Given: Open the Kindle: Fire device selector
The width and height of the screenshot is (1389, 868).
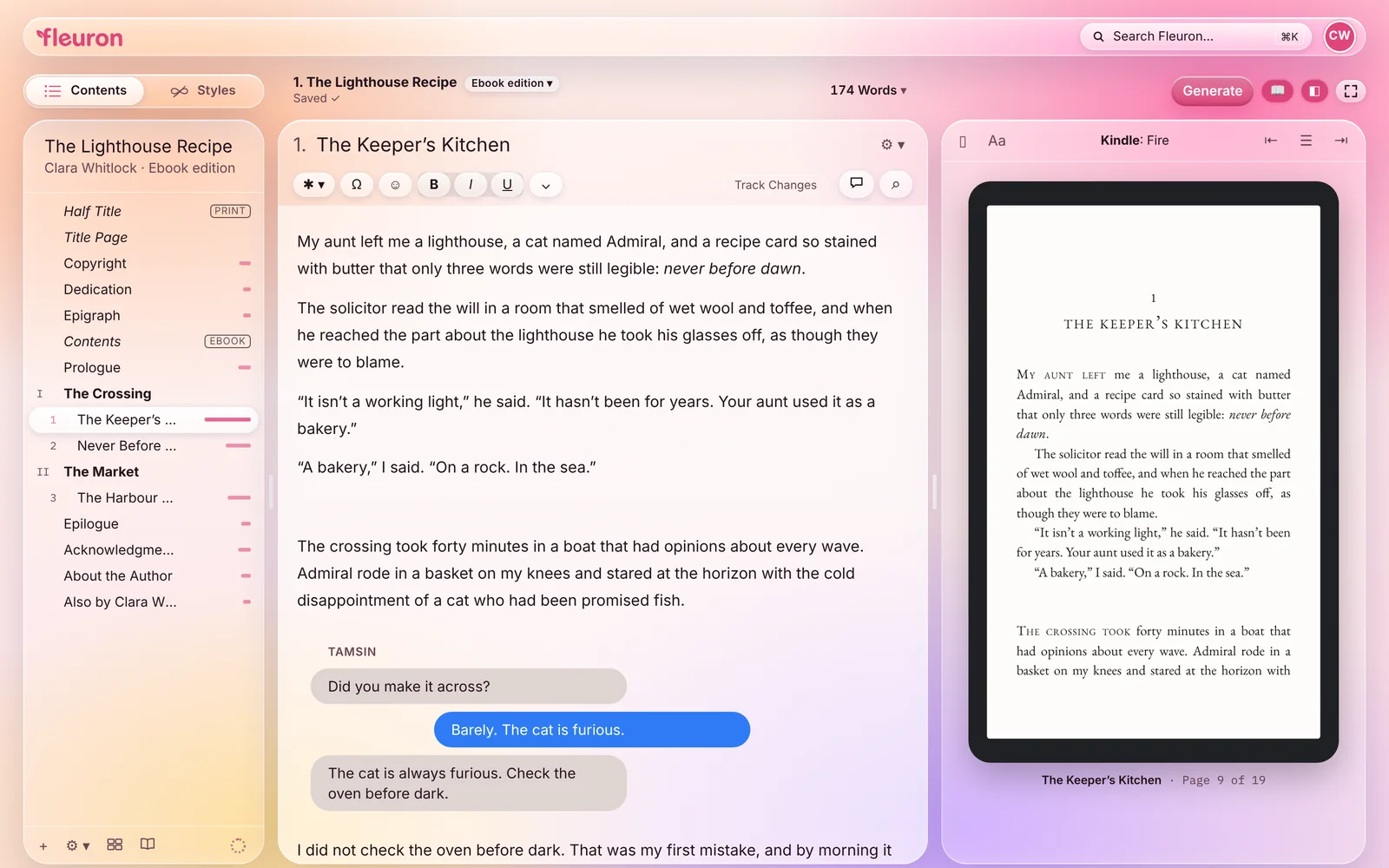Looking at the screenshot, I should [x=1135, y=141].
